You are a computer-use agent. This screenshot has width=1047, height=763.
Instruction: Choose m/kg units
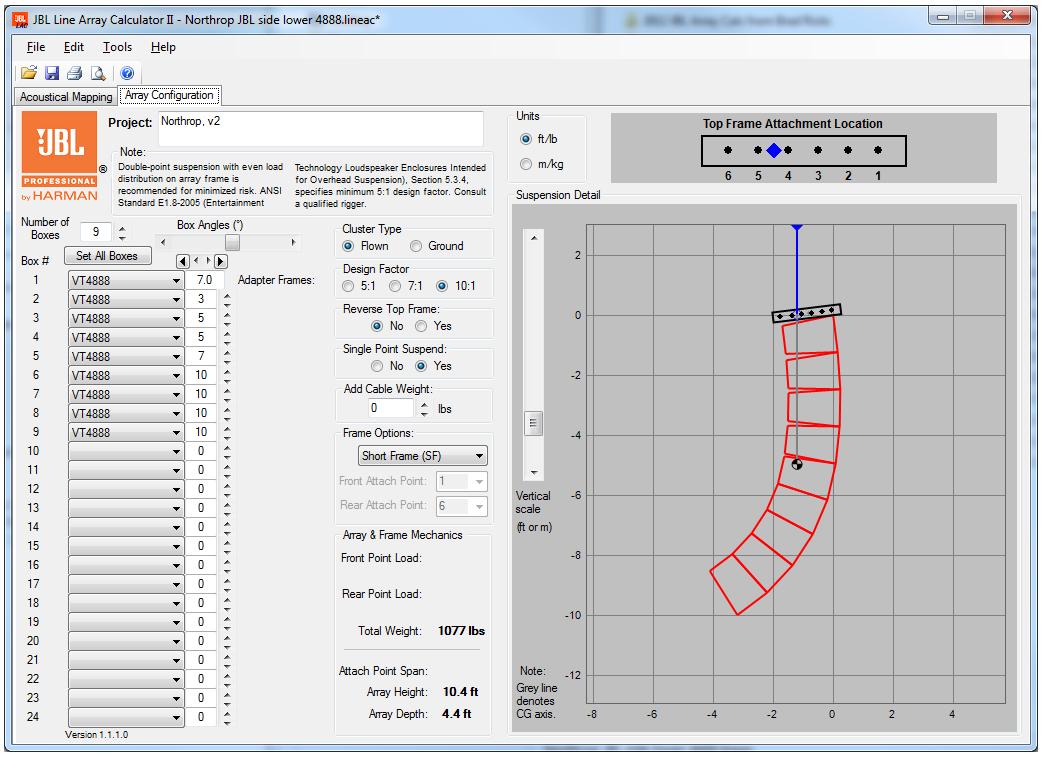point(526,165)
